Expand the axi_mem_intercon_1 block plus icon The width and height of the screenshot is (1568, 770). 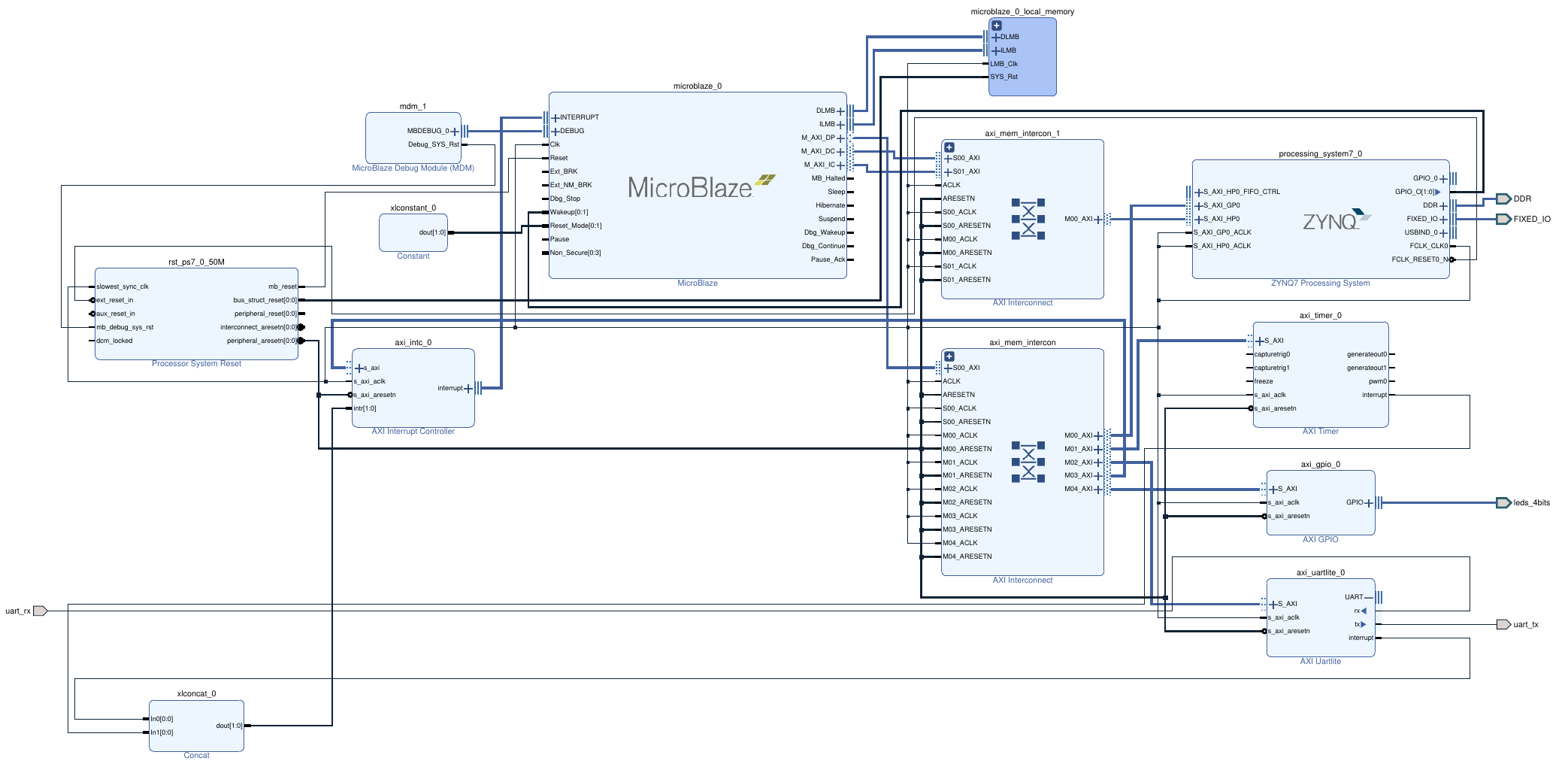click(949, 147)
